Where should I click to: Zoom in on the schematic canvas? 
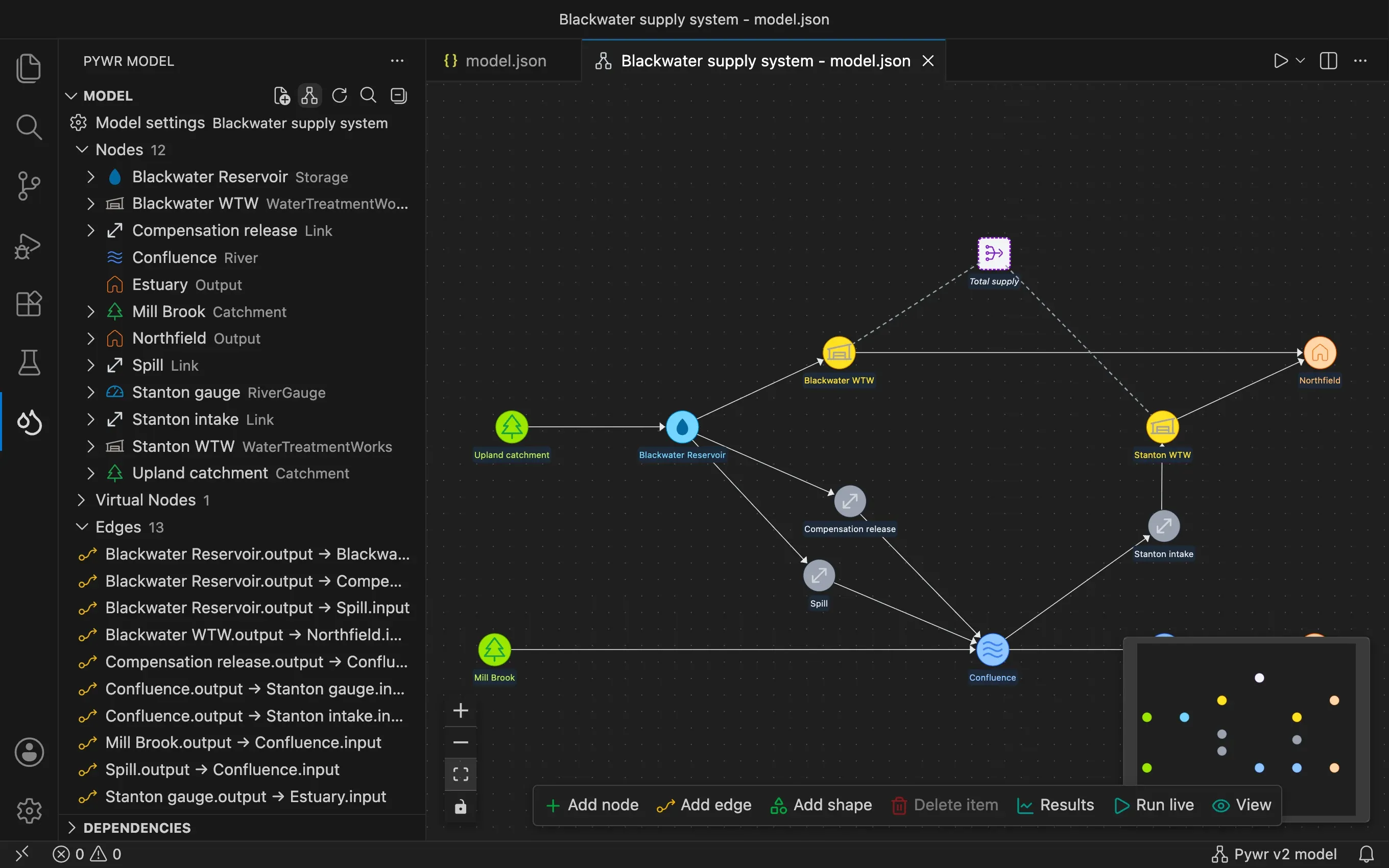click(x=460, y=711)
